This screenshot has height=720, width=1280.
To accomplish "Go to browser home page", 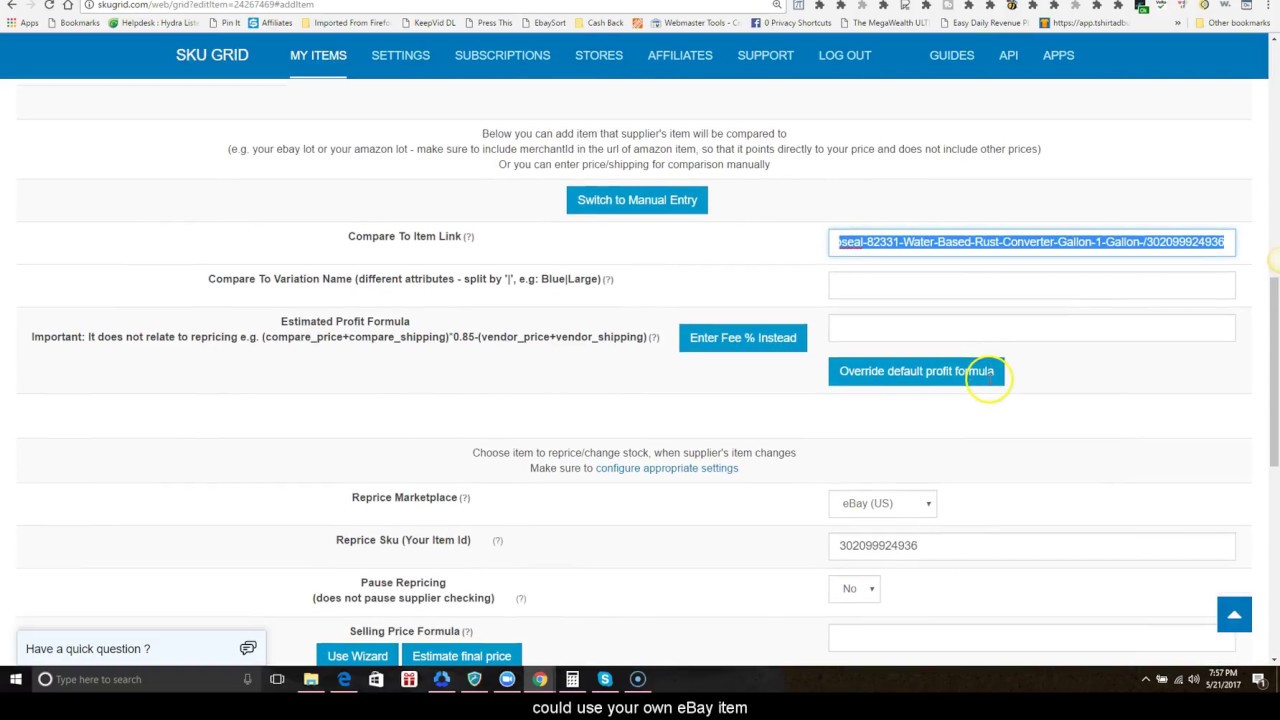I will click(x=68, y=5).
